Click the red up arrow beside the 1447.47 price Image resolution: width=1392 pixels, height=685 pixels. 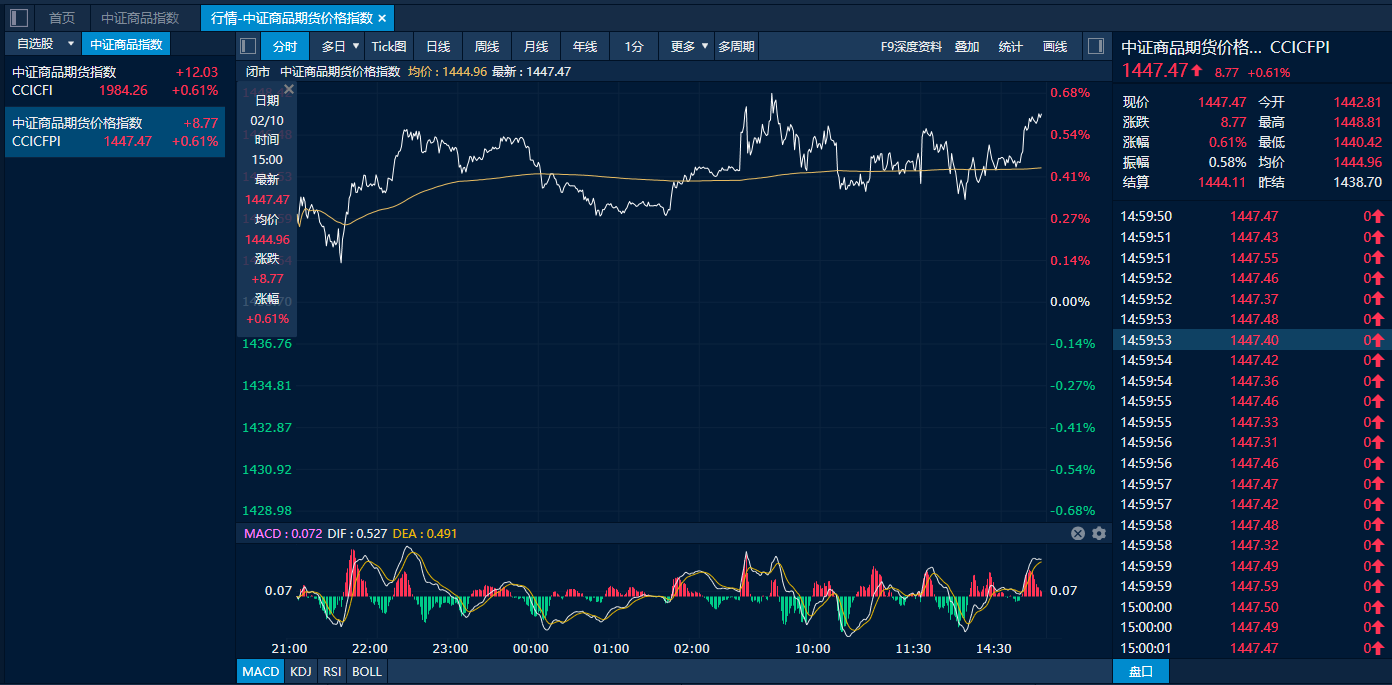click(x=1196, y=71)
